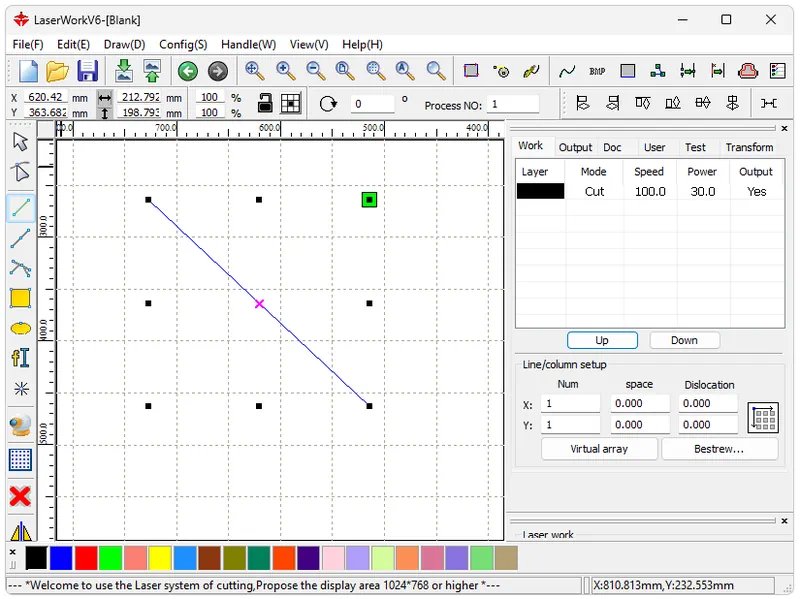Open a file with the folder icon
The width and height of the screenshot is (800, 599).
(x=57, y=71)
